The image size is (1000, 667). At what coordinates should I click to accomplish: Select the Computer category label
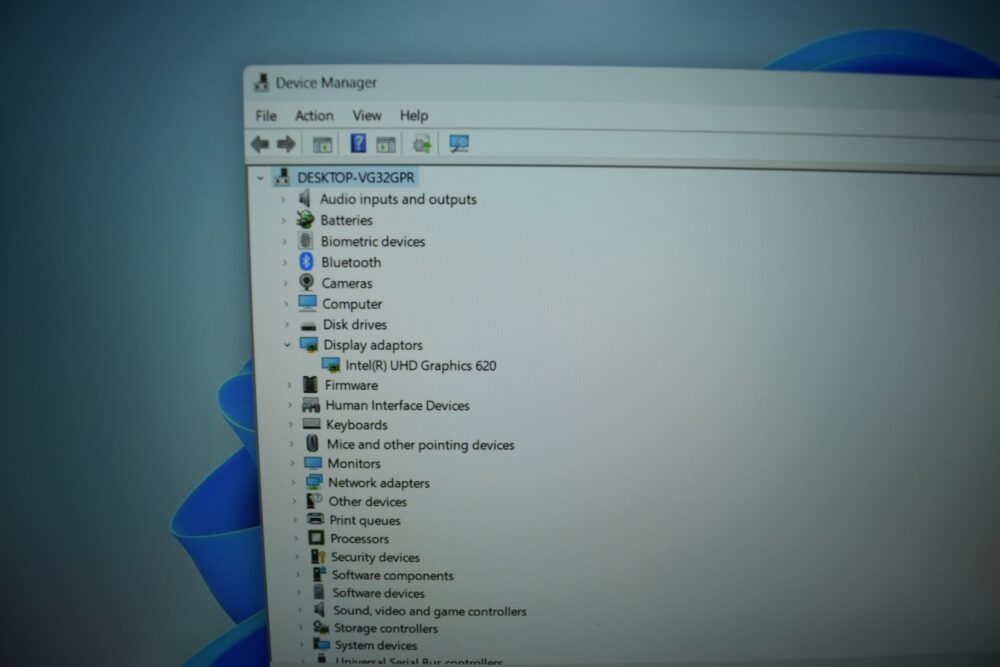(x=352, y=304)
